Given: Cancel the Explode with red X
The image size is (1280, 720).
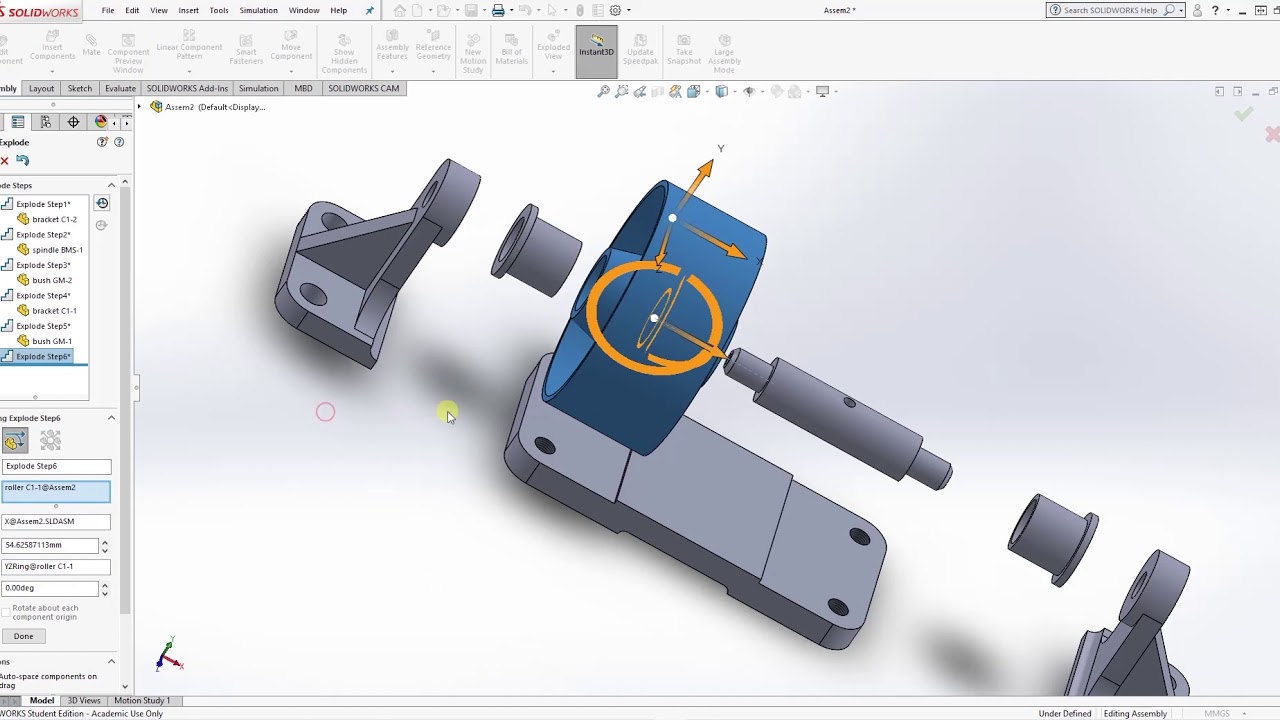Looking at the screenshot, I should (4, 160).
